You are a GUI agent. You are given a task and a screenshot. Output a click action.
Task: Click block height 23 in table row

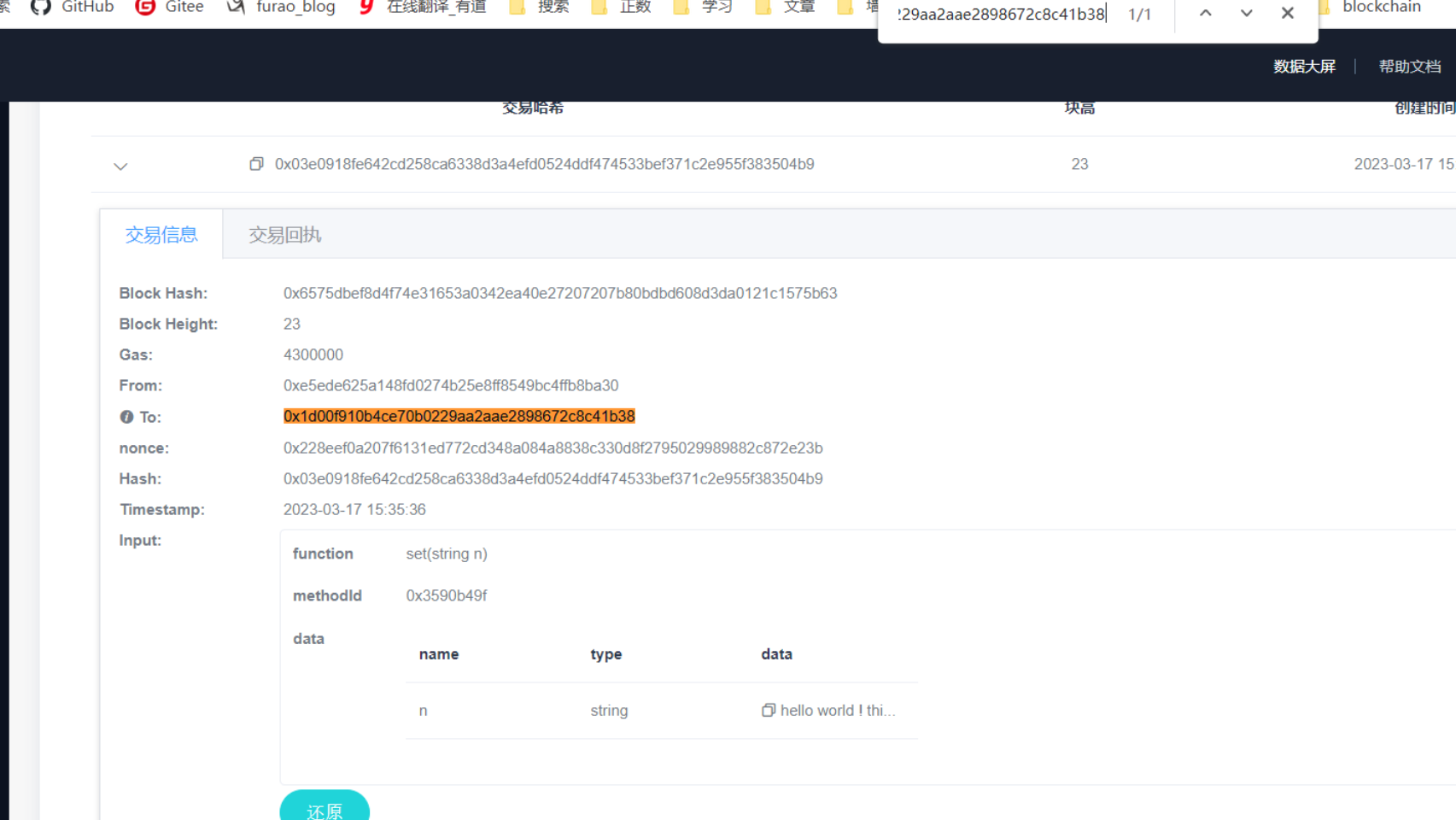1079,164
